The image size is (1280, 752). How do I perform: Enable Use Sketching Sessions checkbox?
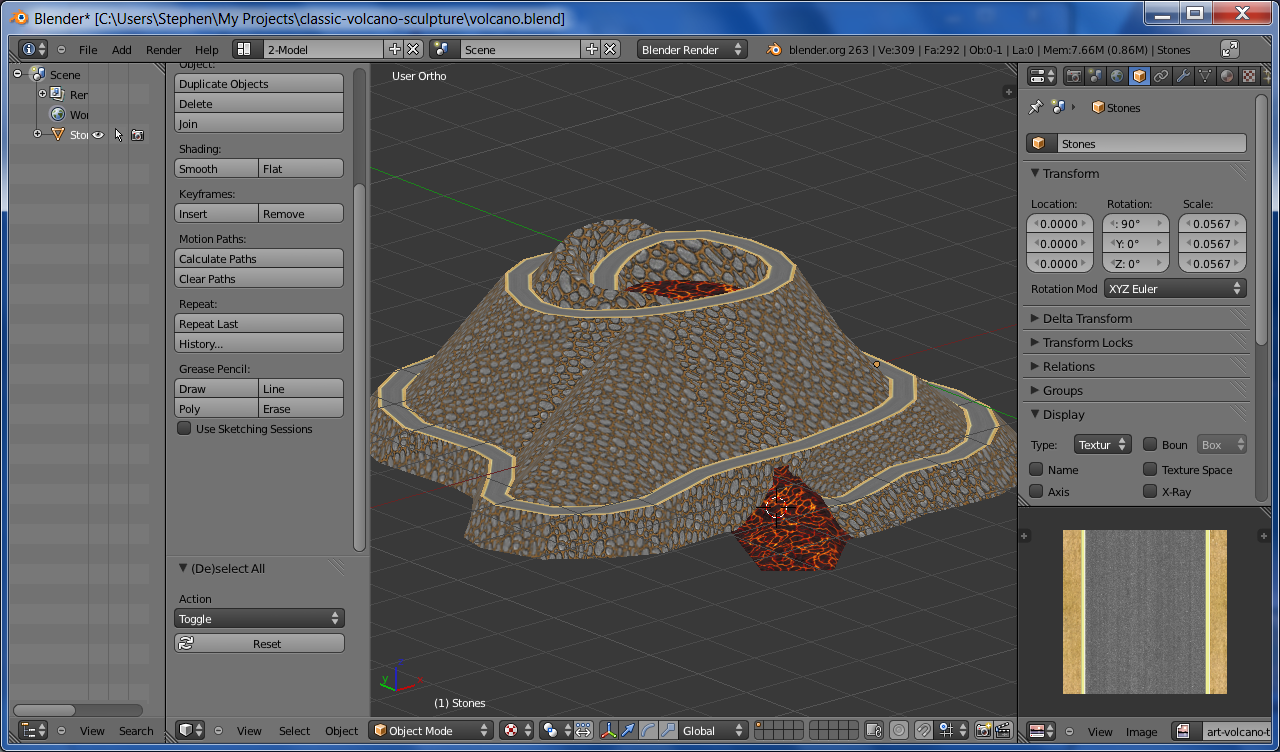184,429
